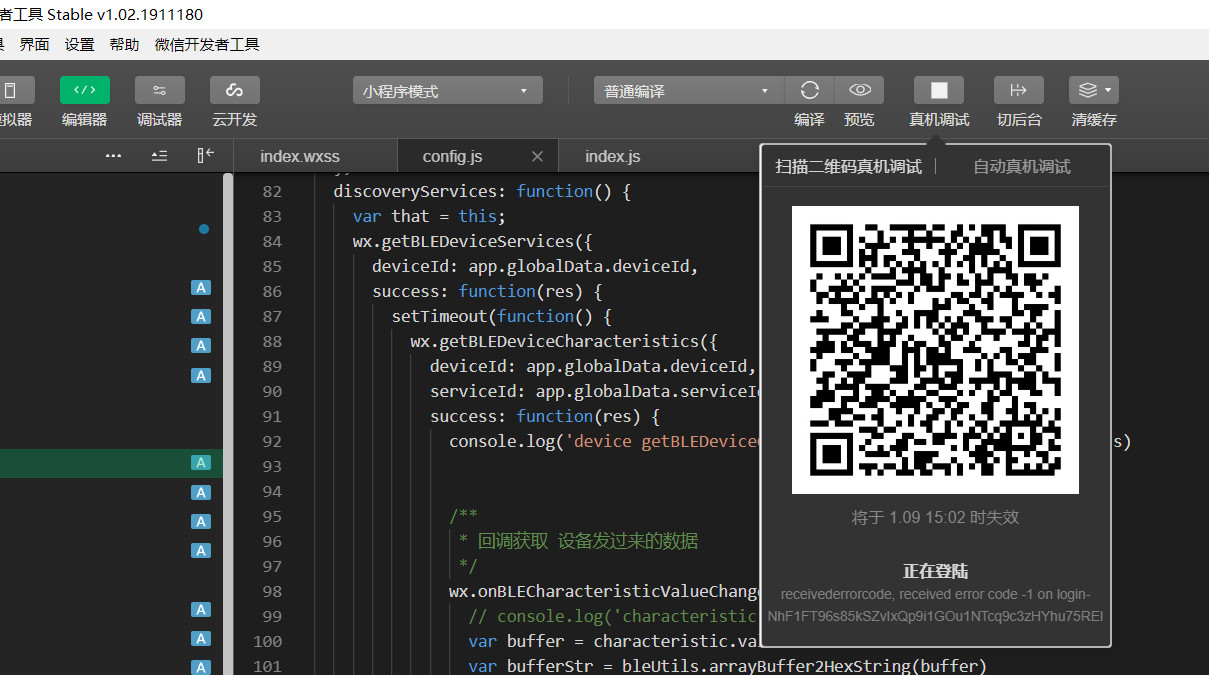Click the 编译 compile refresh icon
The image size is (1209, 675).
pos(810,90)
